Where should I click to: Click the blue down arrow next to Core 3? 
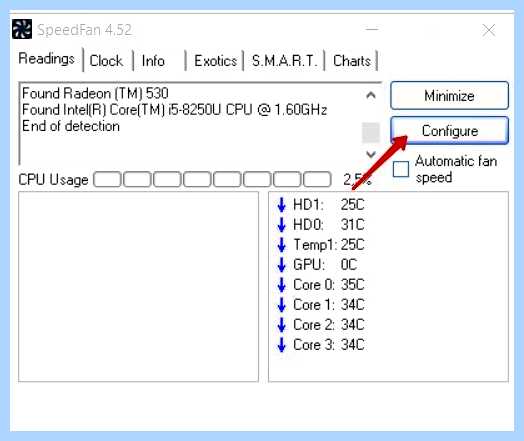[281, 345]
